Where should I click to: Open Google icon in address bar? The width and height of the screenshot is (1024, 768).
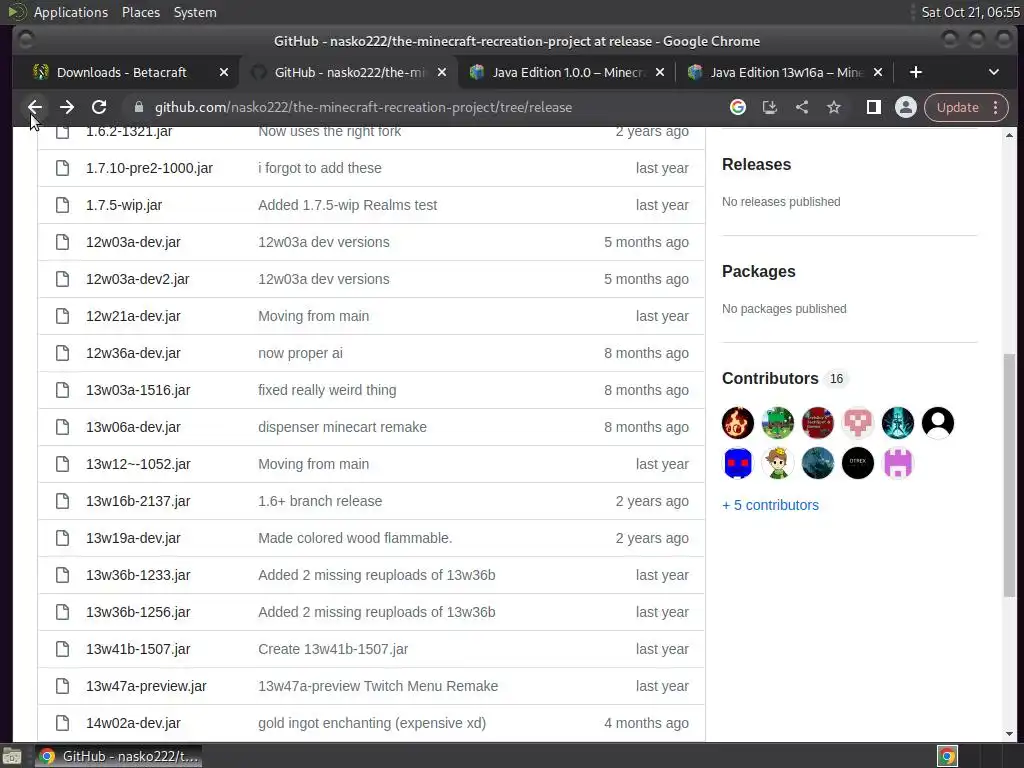(738, 107)
